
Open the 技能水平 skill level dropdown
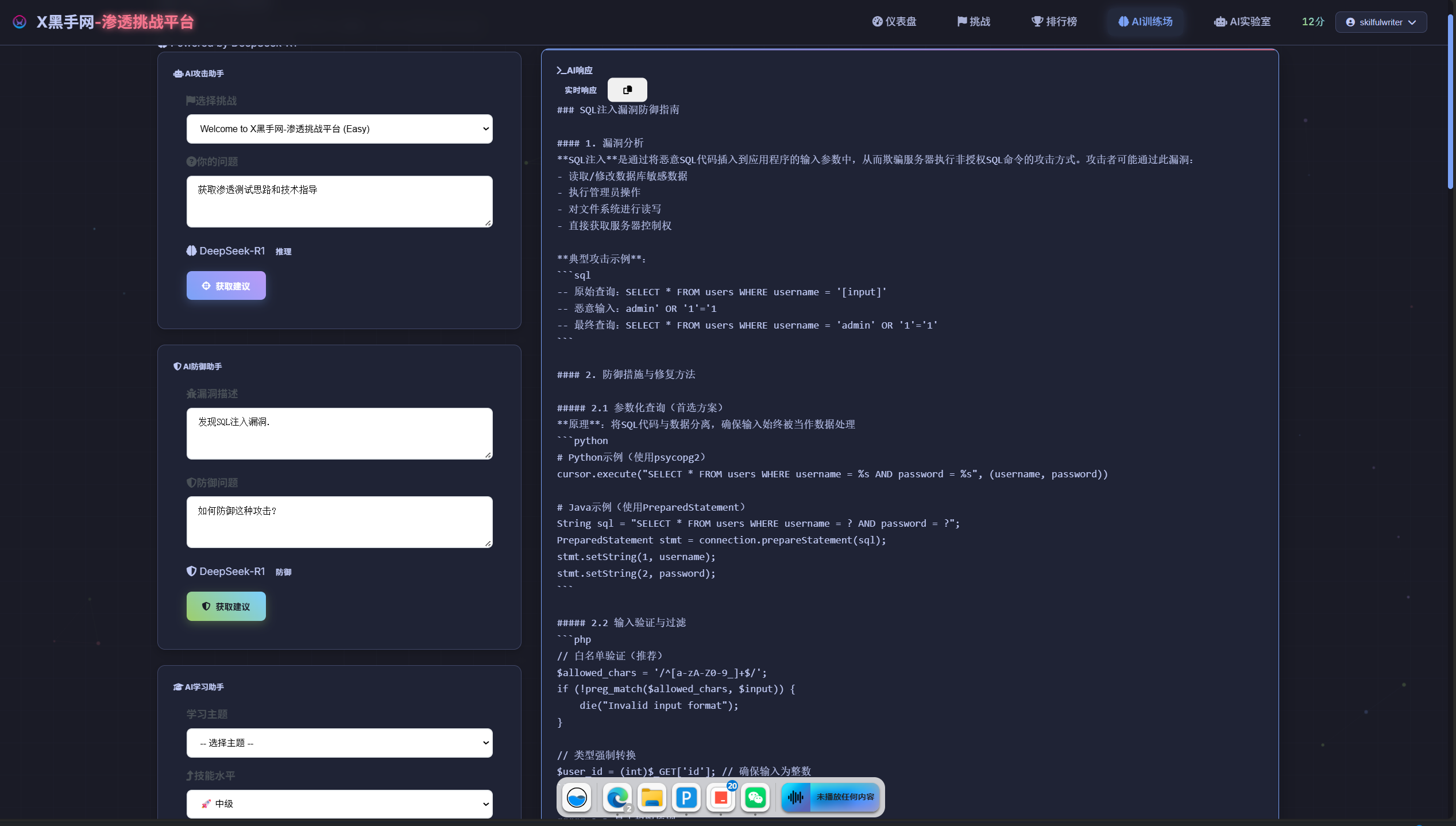click(339, 804)
